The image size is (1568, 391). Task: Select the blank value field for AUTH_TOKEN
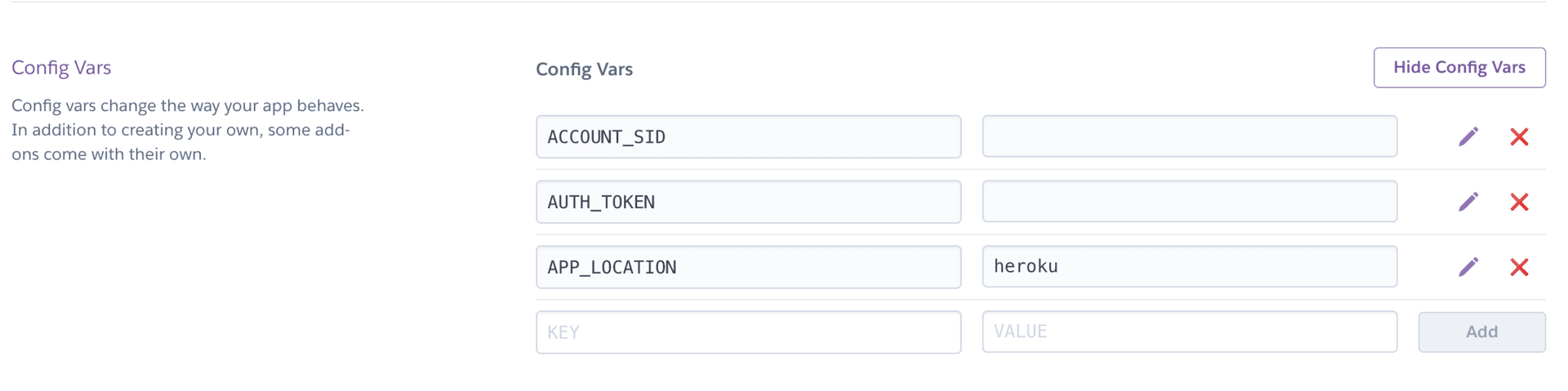(x=1189, y=201)
